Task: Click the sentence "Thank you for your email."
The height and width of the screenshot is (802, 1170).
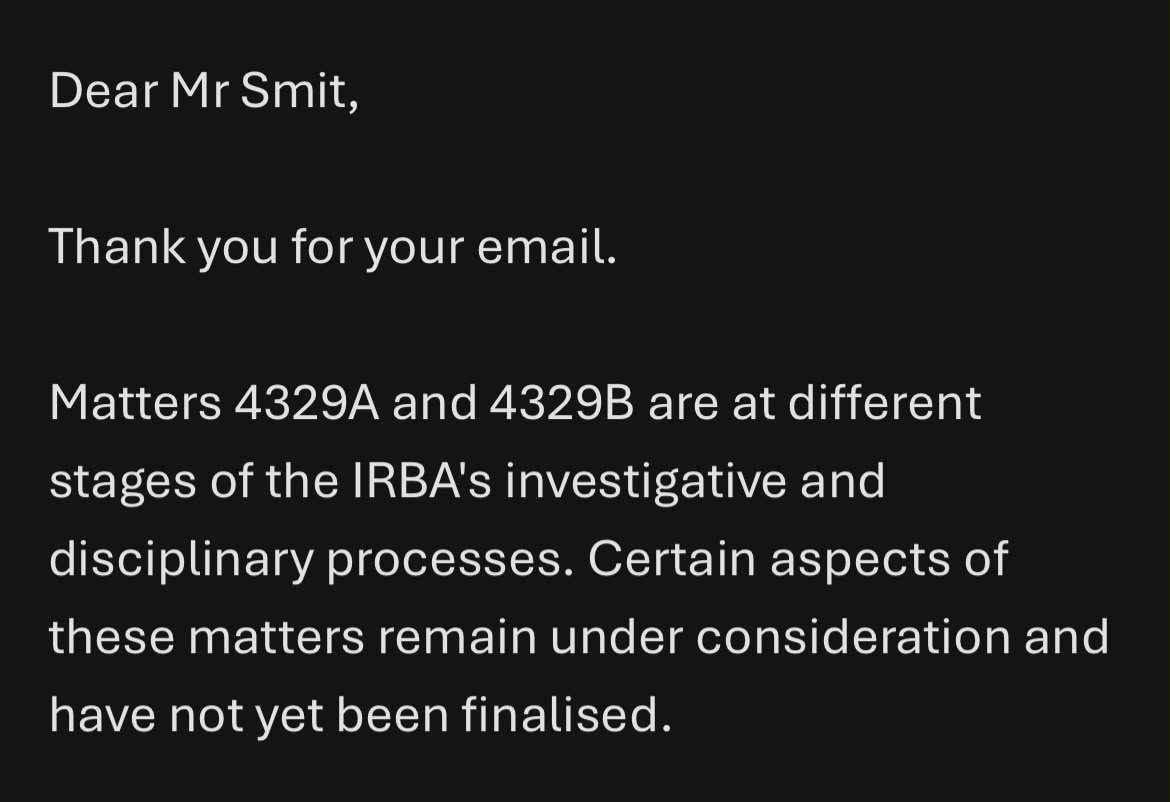Action: (333, 248)
